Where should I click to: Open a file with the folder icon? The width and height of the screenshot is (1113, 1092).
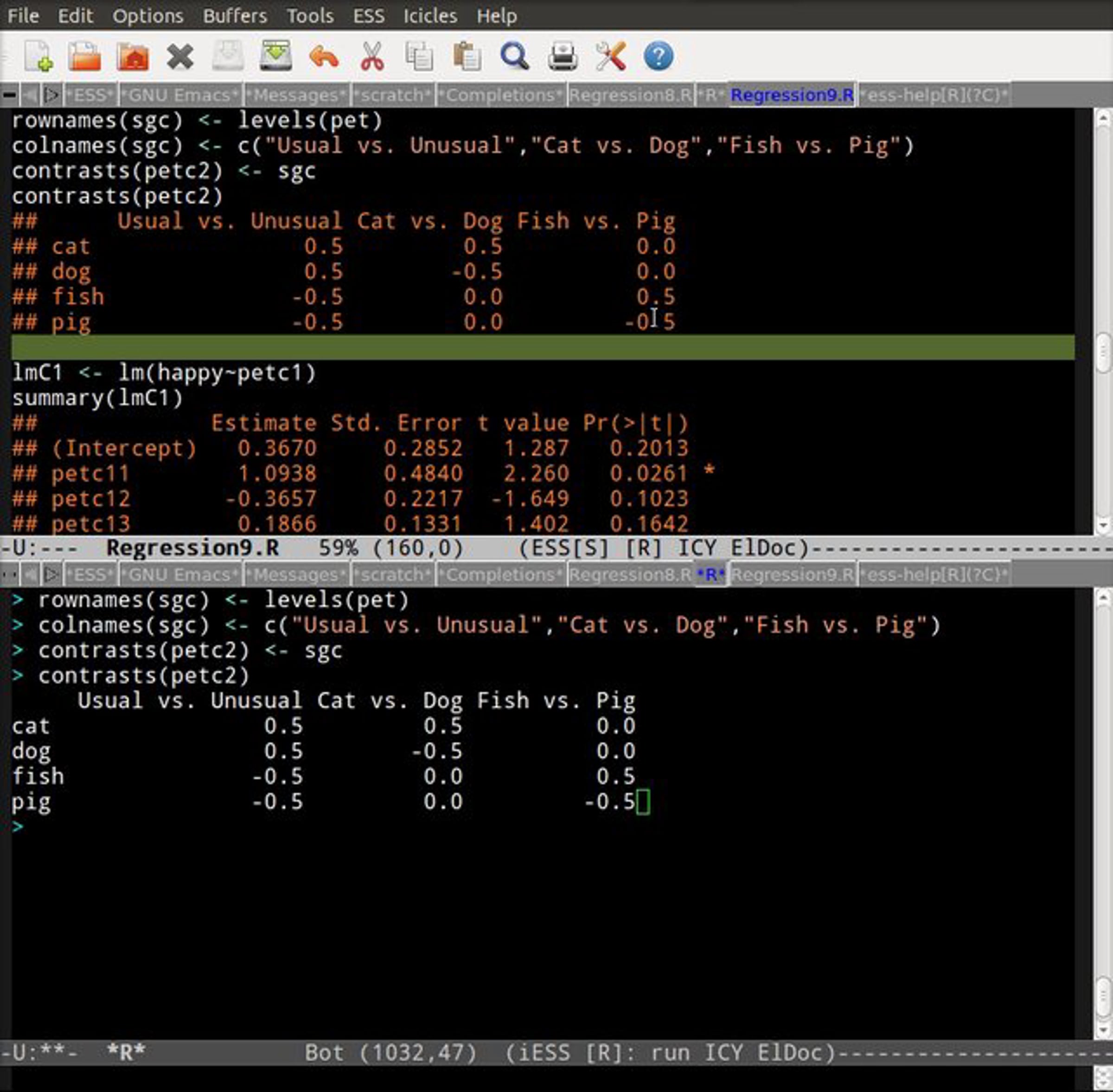tap(84, 56)
